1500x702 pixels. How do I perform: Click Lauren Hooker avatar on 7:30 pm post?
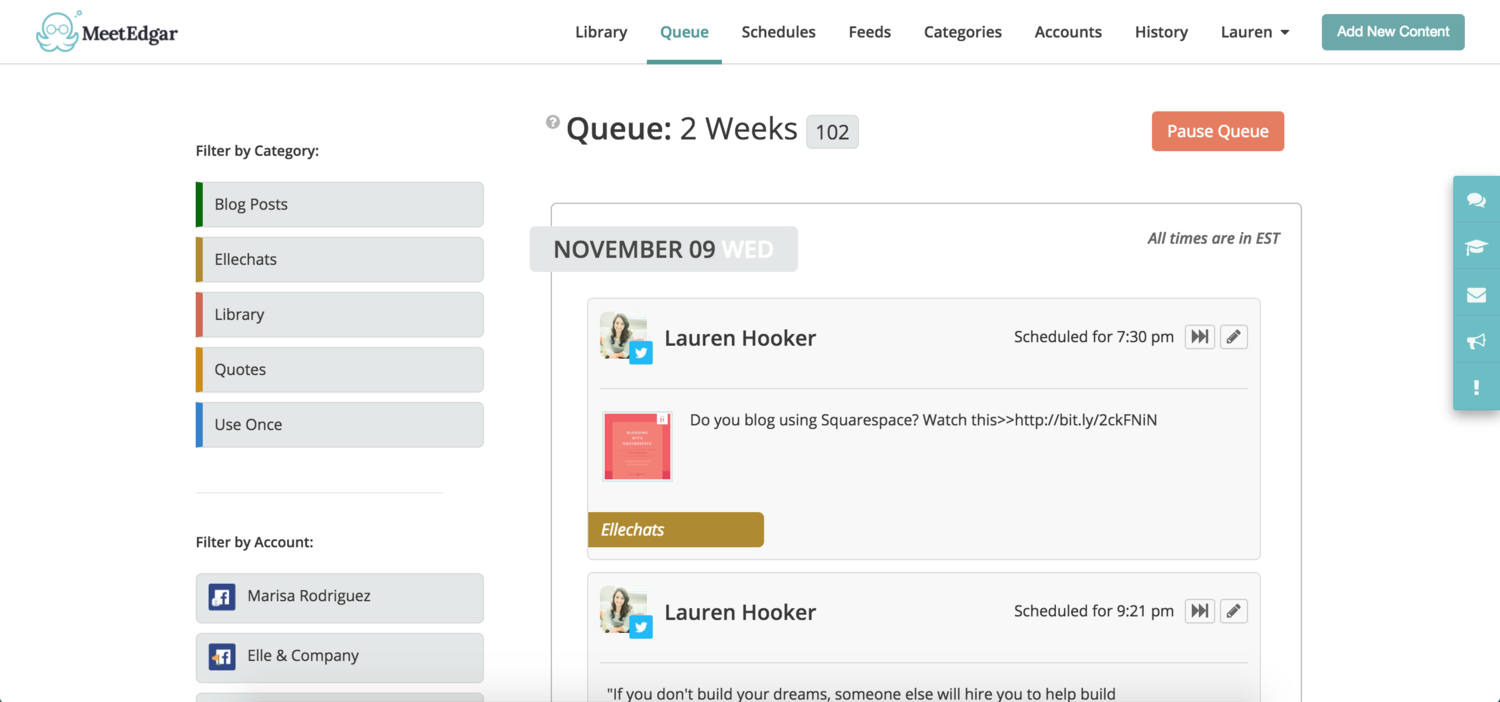(x=622, y=334)
